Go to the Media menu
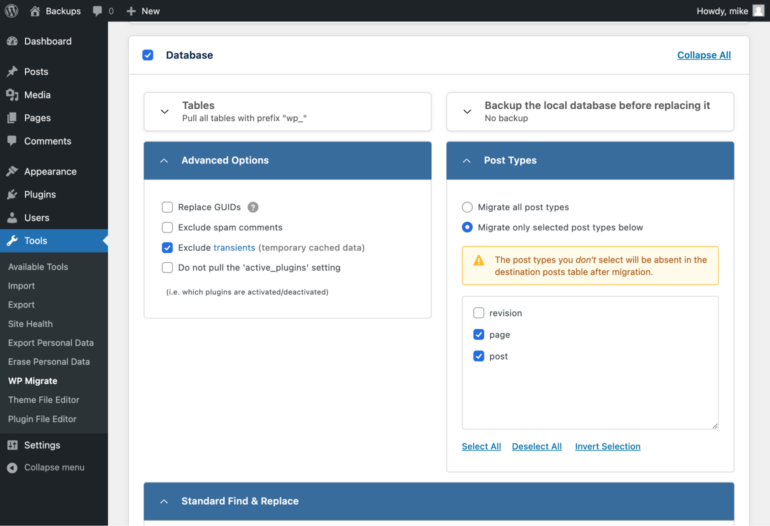The image size is (770, 526). [37, 95]
